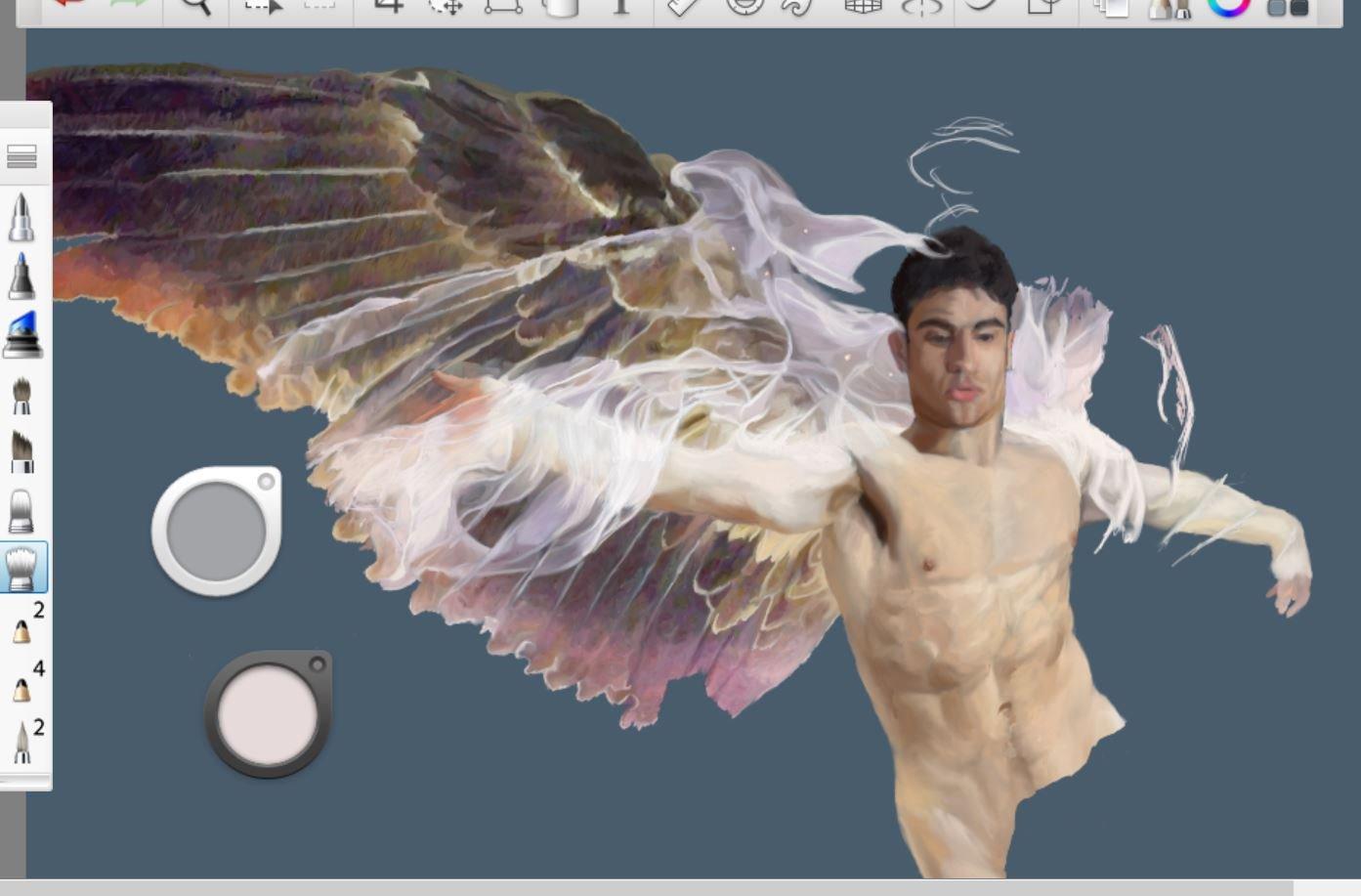Viewport: 1361px width, 896px height.
Task: Enable the Ellipse guide tool
Action: 744,6
